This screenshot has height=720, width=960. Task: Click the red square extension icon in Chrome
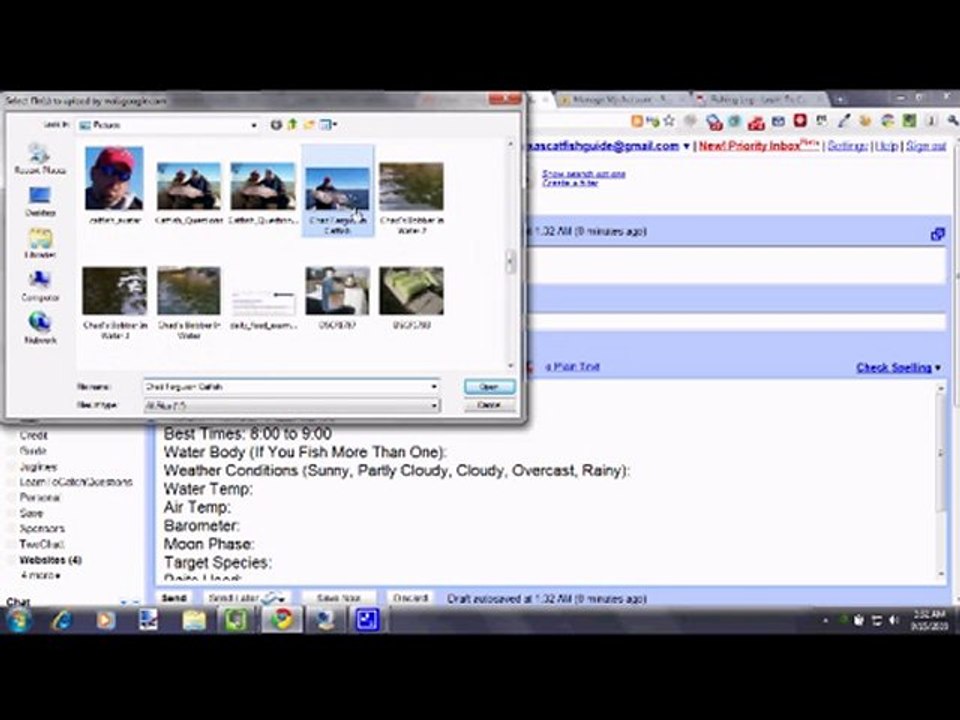800,121
